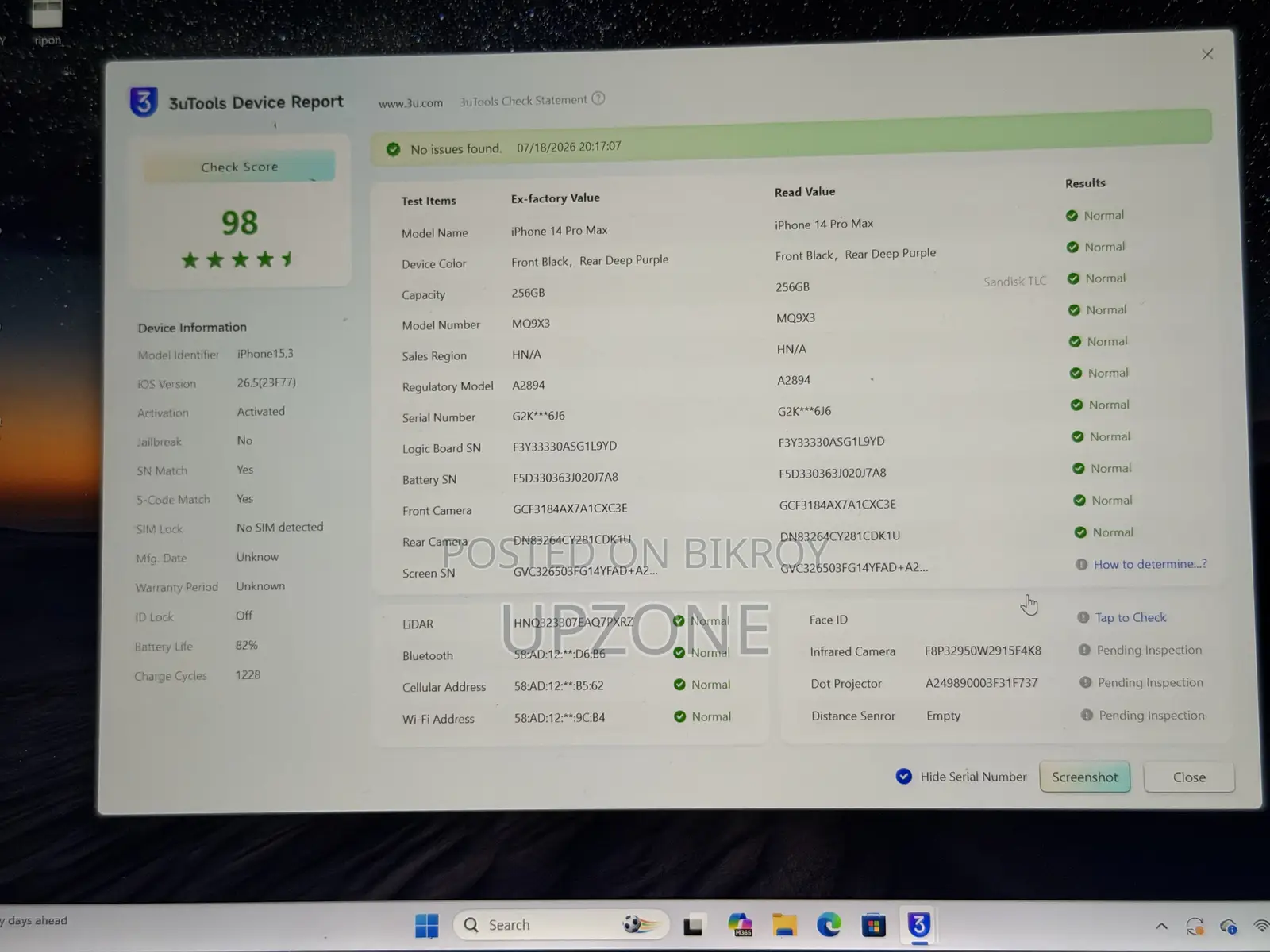Click the Close button at the bottom

point(1189,777)
